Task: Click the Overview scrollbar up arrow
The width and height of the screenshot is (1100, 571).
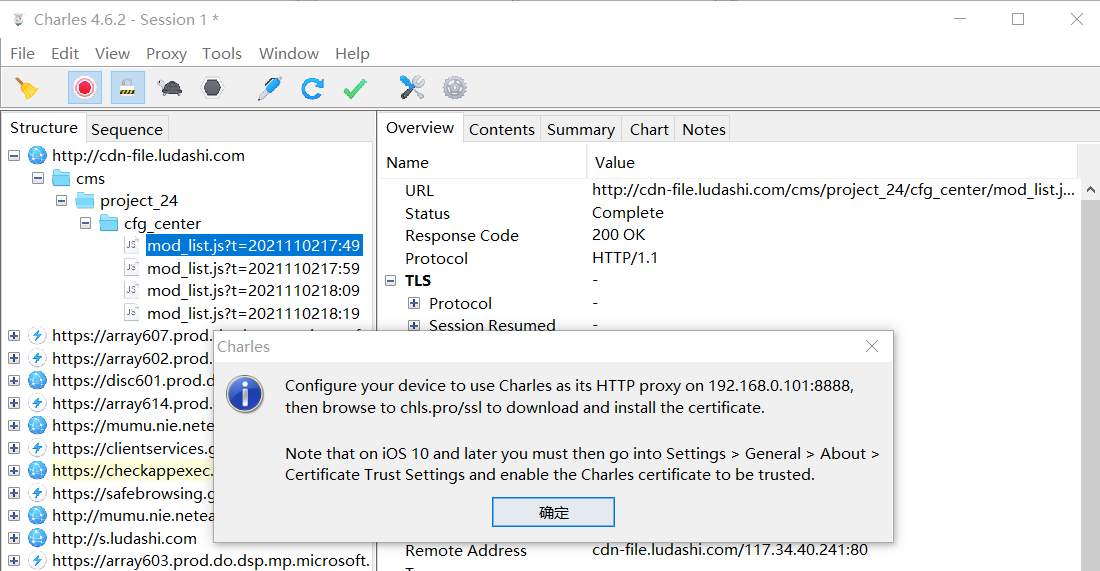Action: click(x=1090, y=189)
